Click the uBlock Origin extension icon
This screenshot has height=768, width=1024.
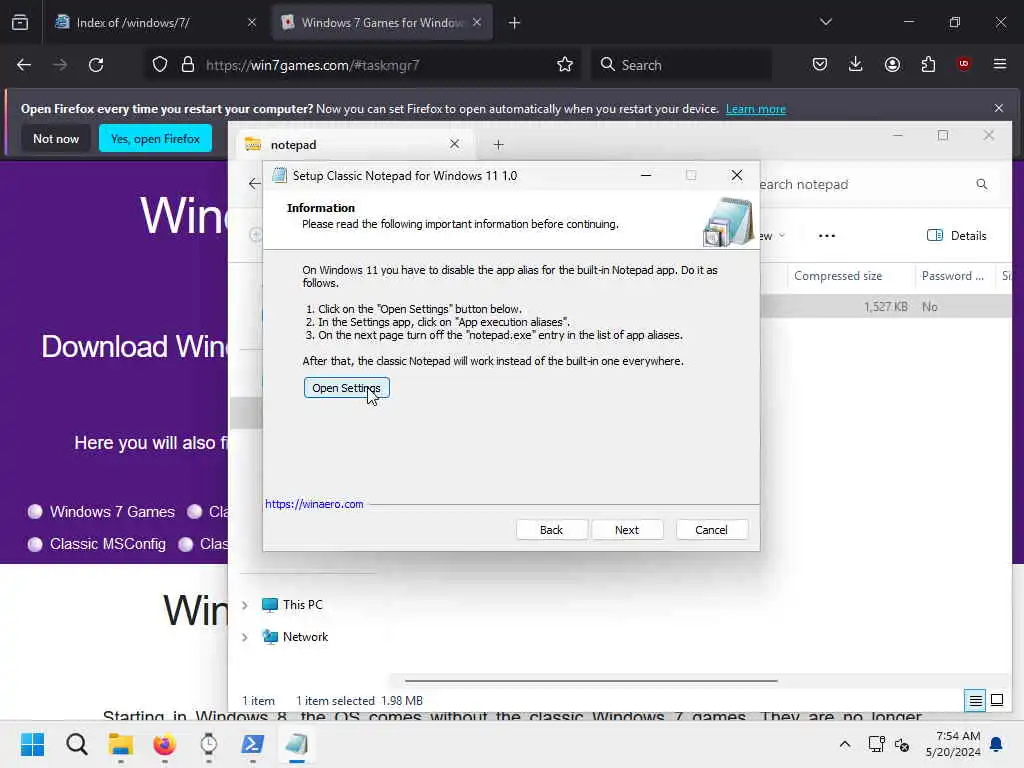pos(964,64)
